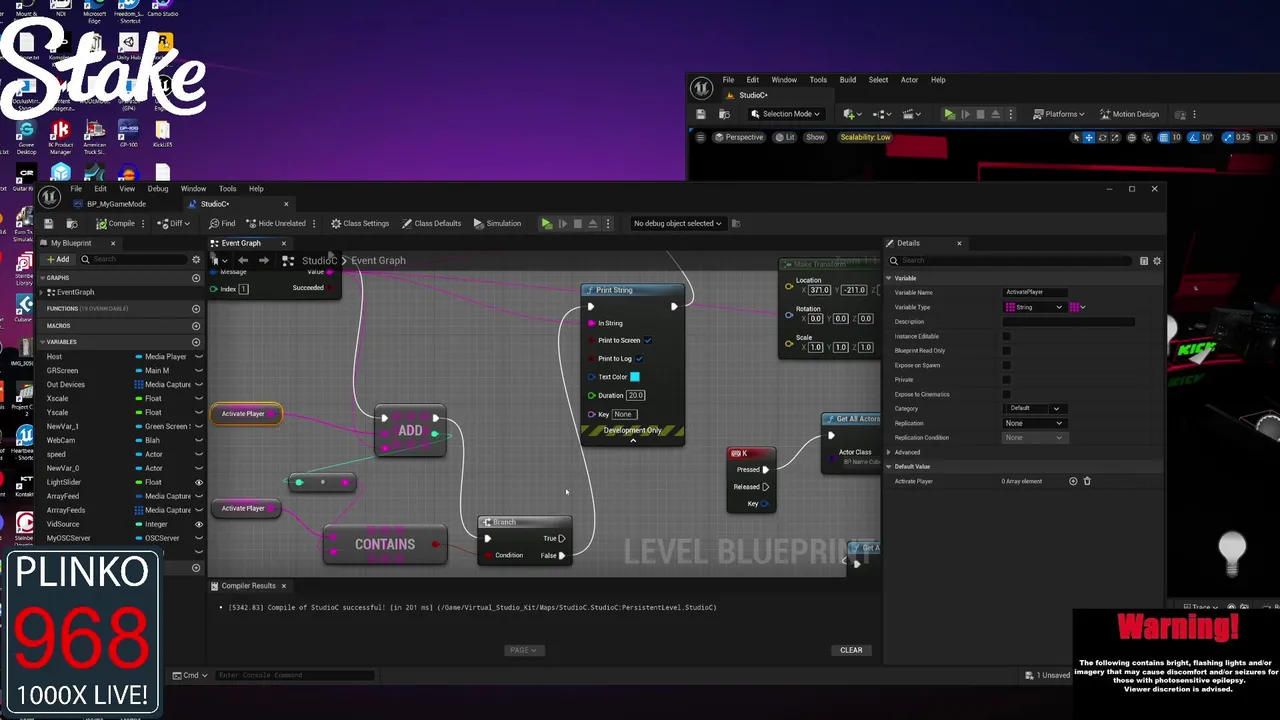Open the Category Default dropdown
Screen dimensions: 1280x720
coord(1034,408)
